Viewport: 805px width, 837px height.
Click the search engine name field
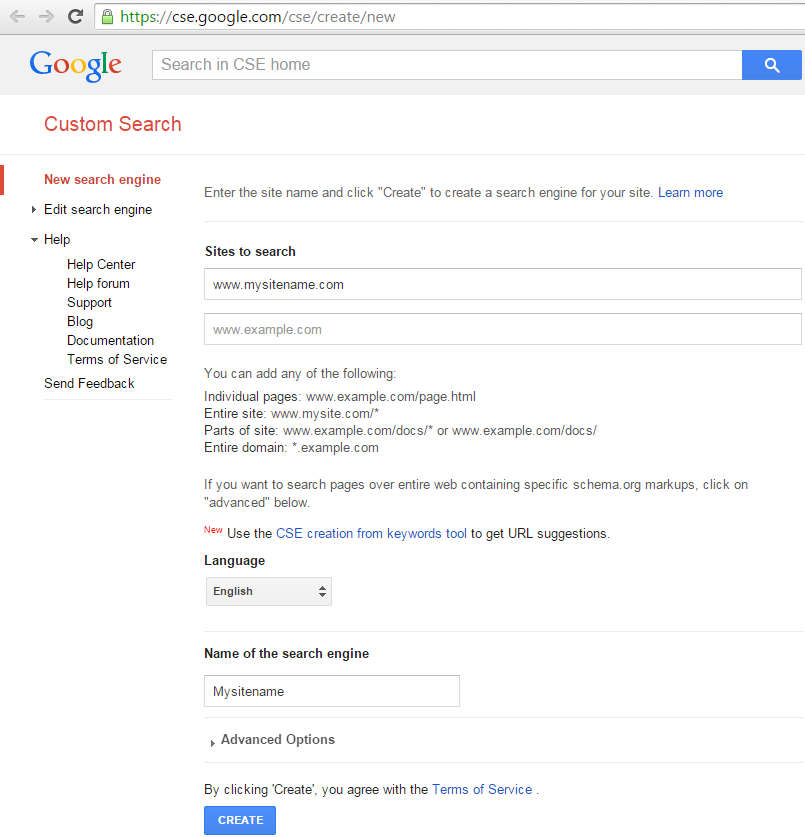332,691
